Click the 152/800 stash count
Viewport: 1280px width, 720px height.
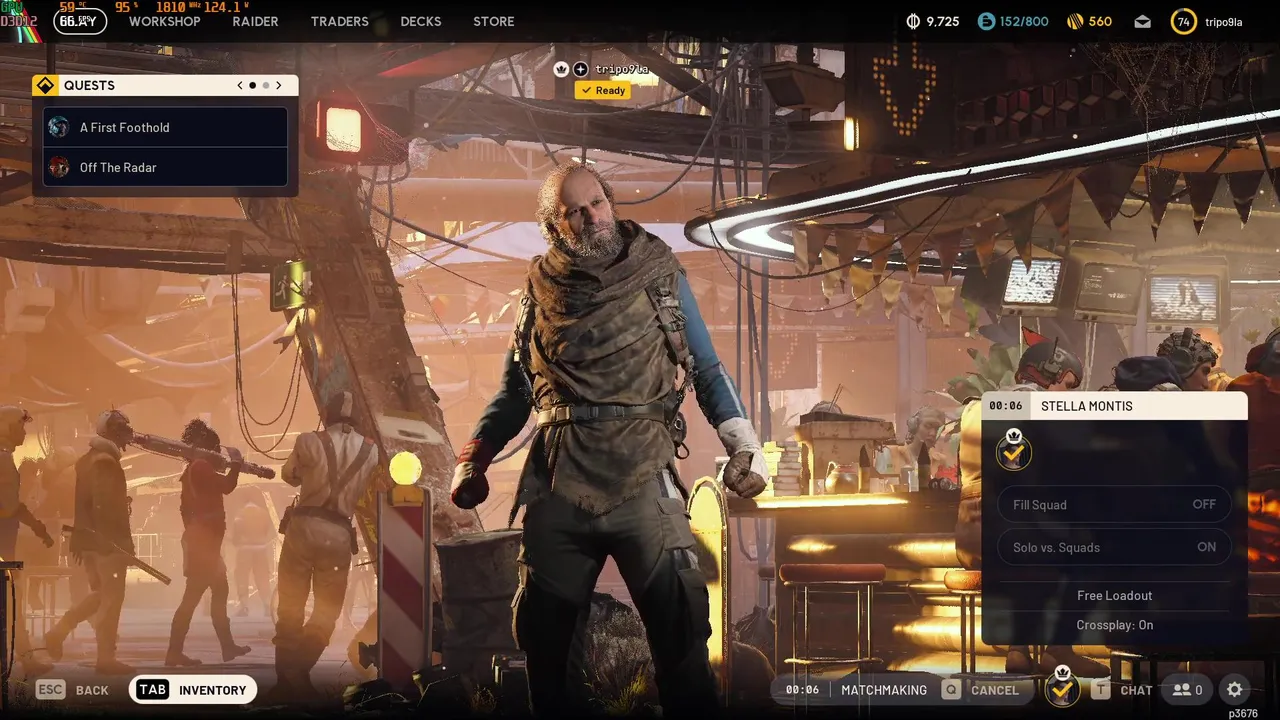point(1024,21)
